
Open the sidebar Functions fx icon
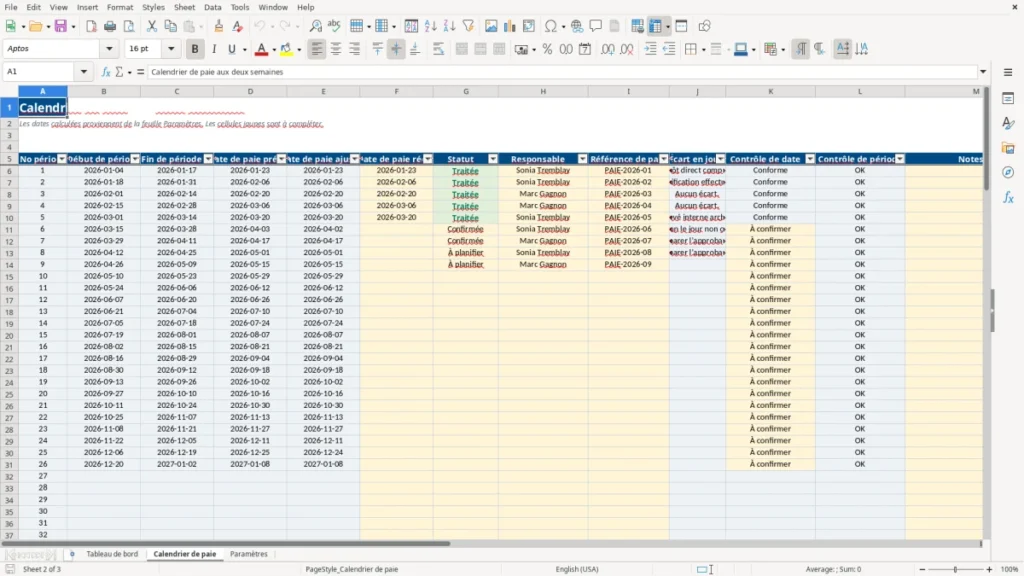coord(1008,197)
